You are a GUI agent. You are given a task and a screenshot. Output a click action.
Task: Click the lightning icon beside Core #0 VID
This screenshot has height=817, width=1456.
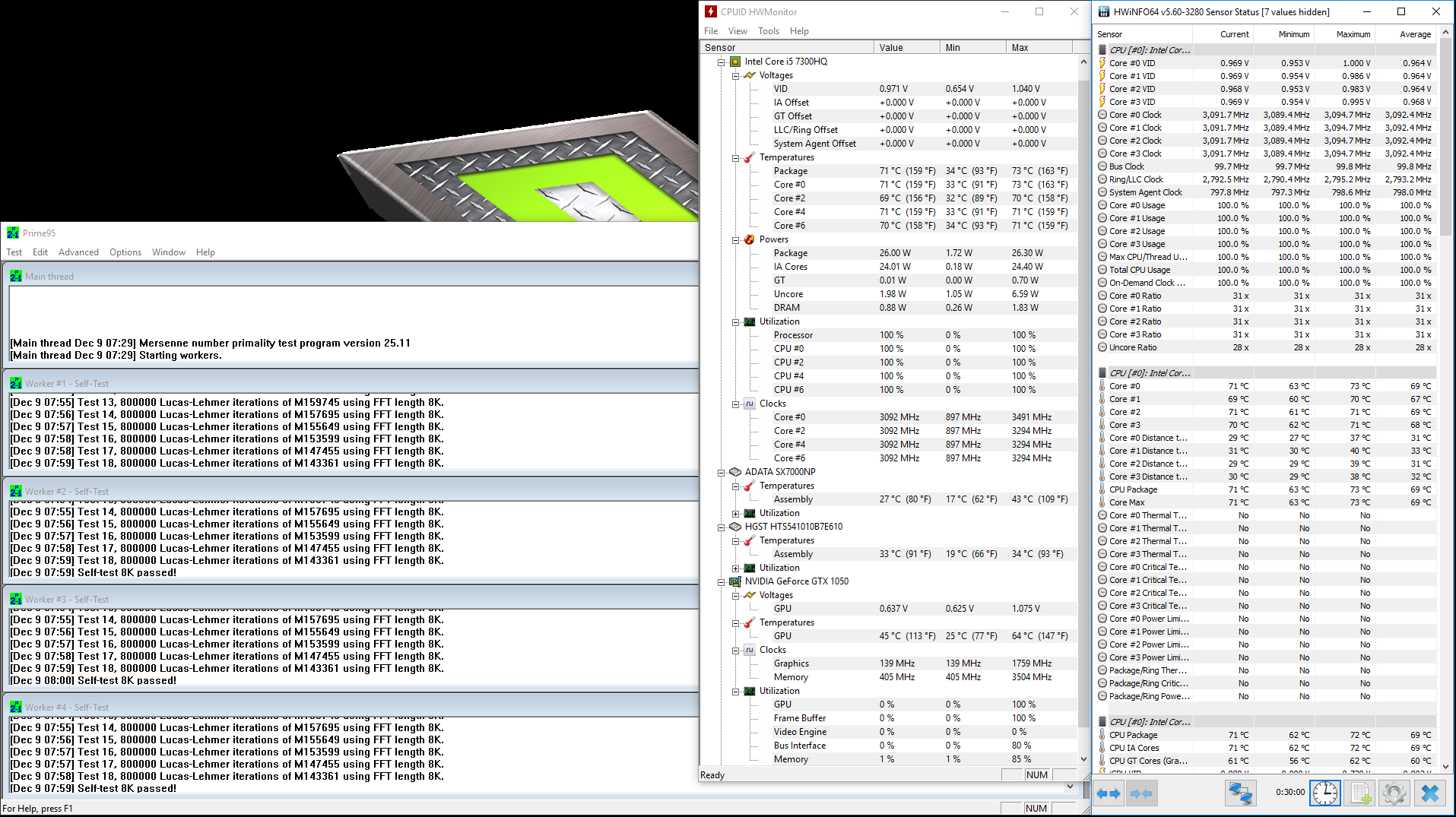(x=1102, y=63)
